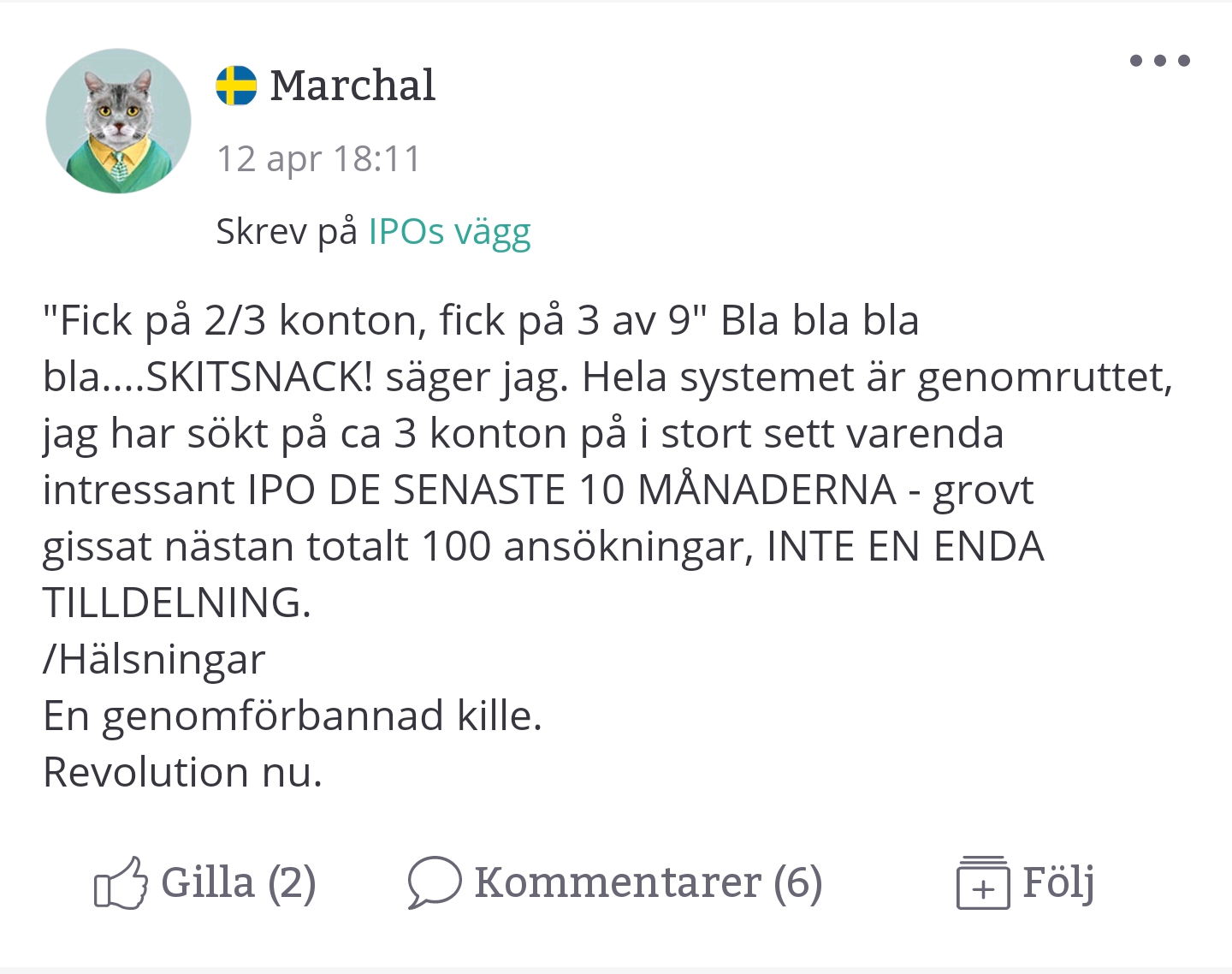Click the word TILLDELNING in the post
Image resolution: width=1232 pixels, height=974 pixels.
click(x=175, y=603)
